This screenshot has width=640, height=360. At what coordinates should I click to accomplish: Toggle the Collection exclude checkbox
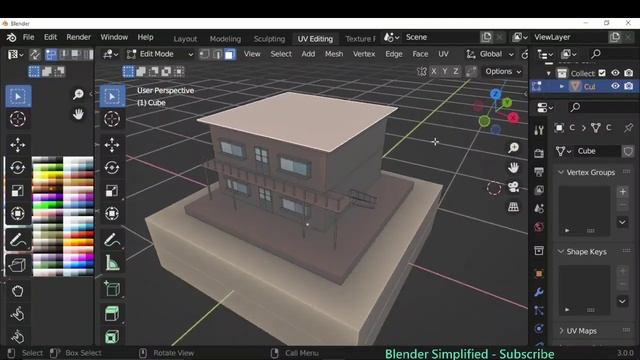(602, 73)
